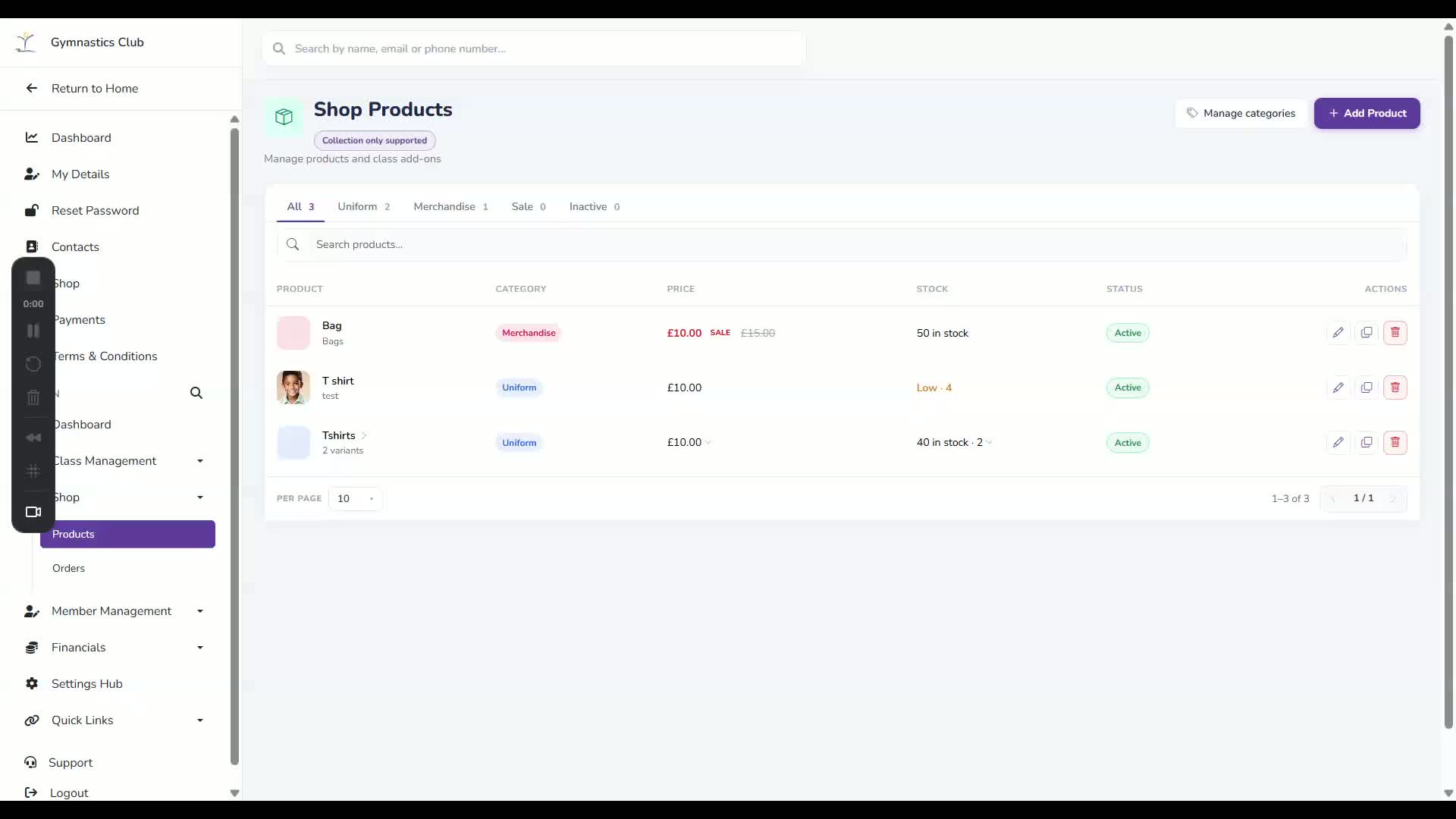Click the Search products field
Viewport: 1456px width, 819px height.
[842, 244]
